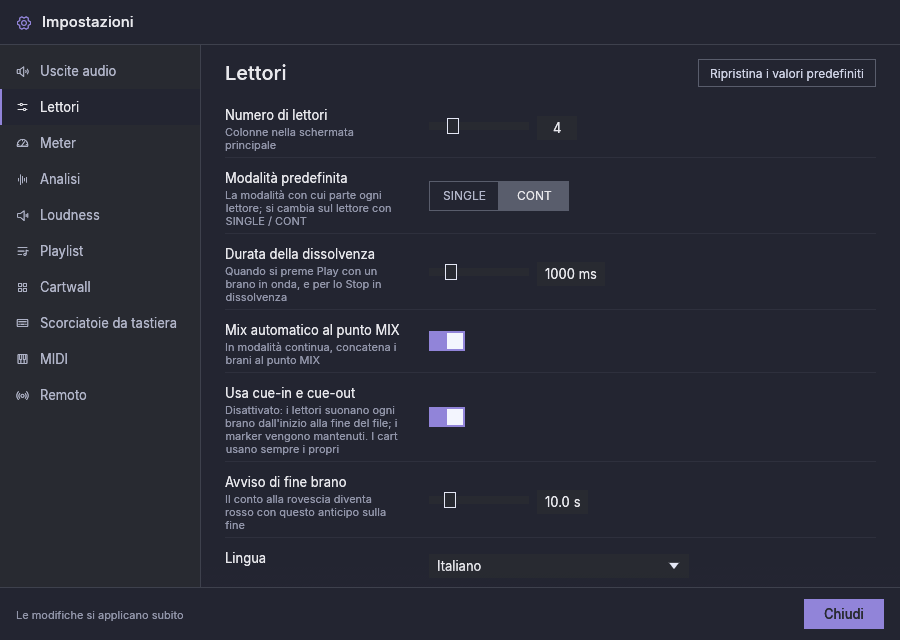Click the Avviso di fine brano slider handle
The image size is (900, 640).
tap(450, 500)
